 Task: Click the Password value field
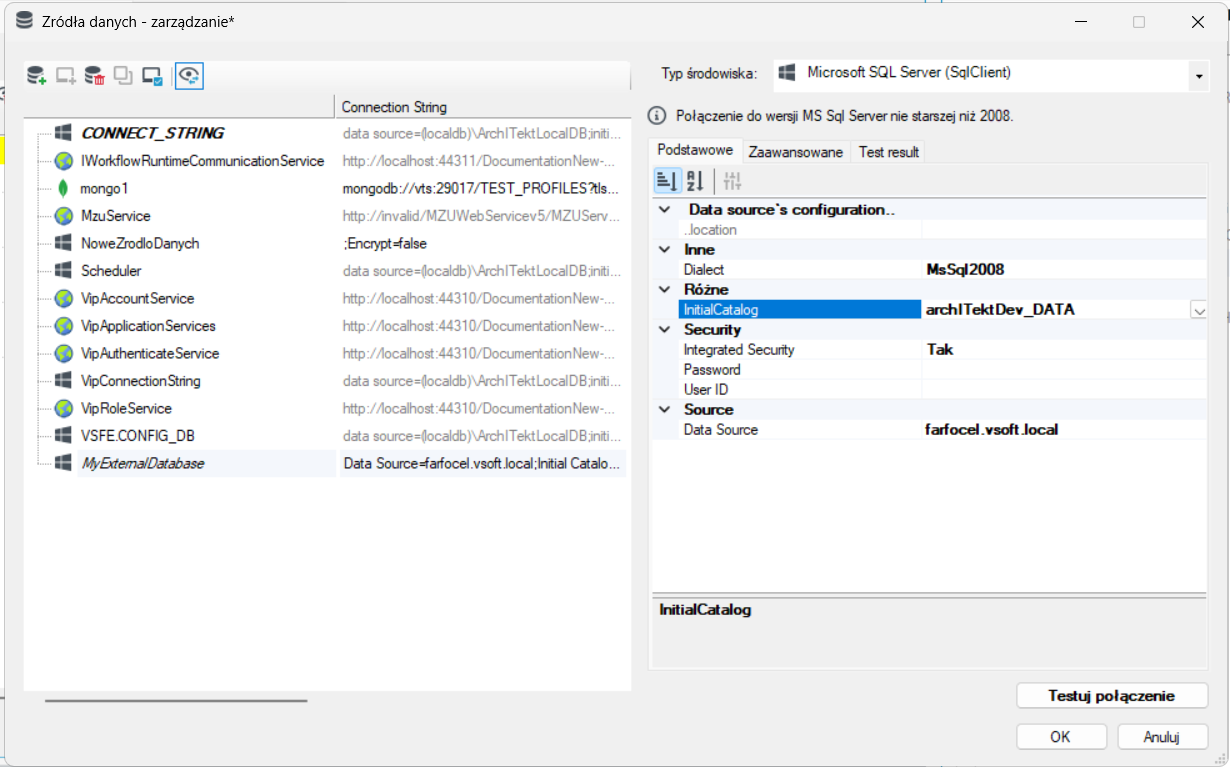click(x=1064, y=370)
